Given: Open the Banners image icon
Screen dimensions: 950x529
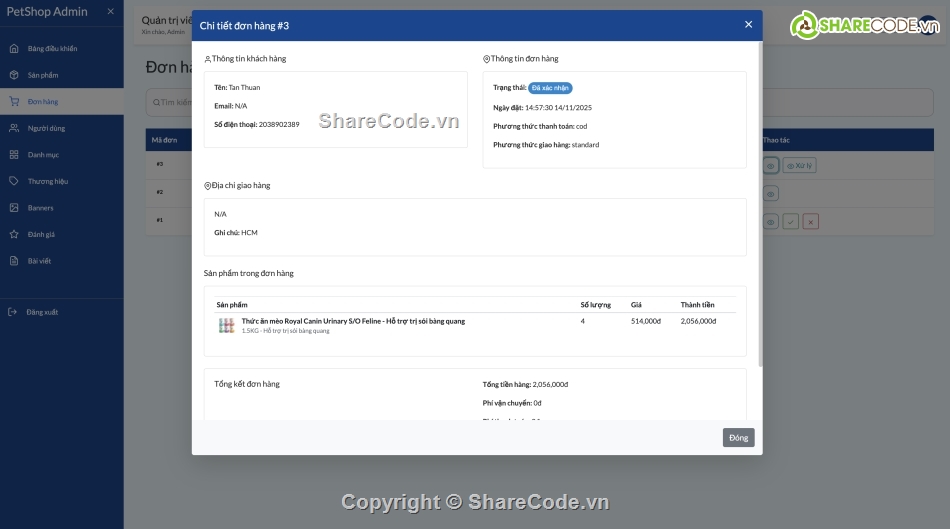Looking at the screenshot, I should click(14, 208).
